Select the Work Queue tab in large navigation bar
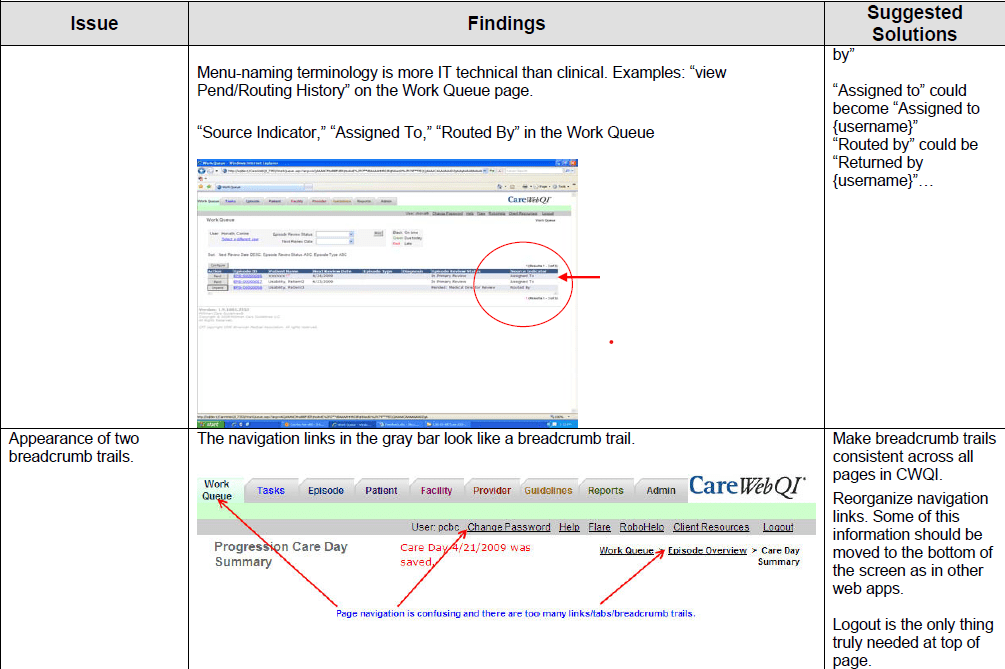The height and width of the screenshot is (669, 1005). [217, 490]
